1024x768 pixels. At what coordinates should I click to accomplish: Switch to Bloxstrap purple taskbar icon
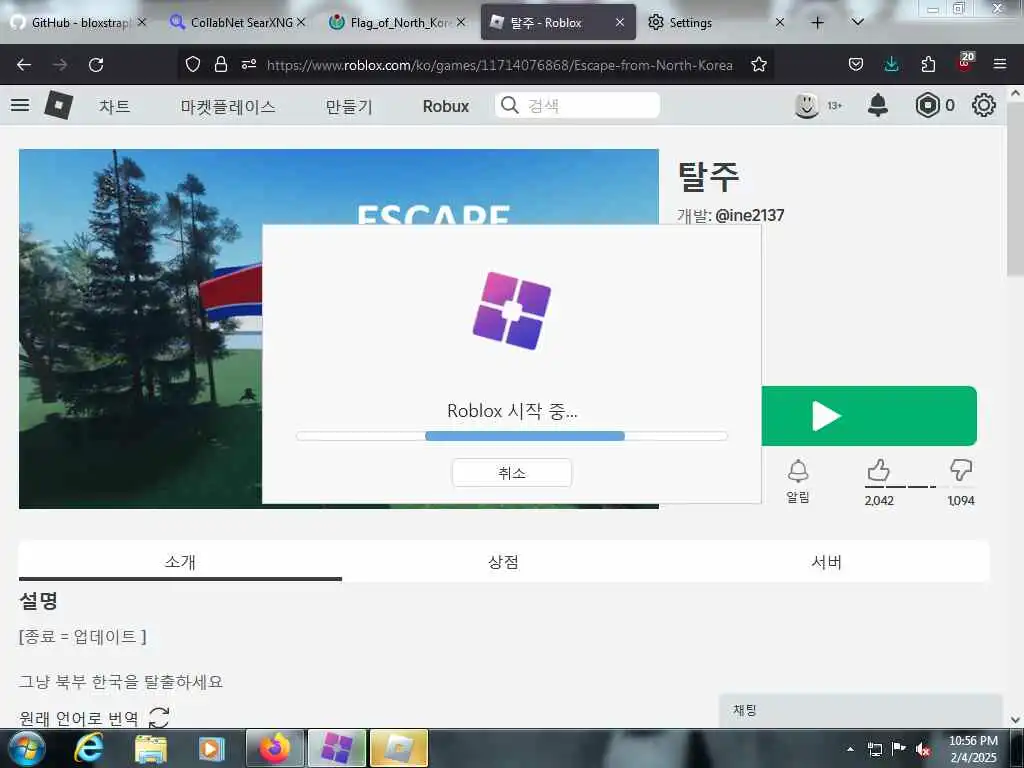tap(337, 748)
